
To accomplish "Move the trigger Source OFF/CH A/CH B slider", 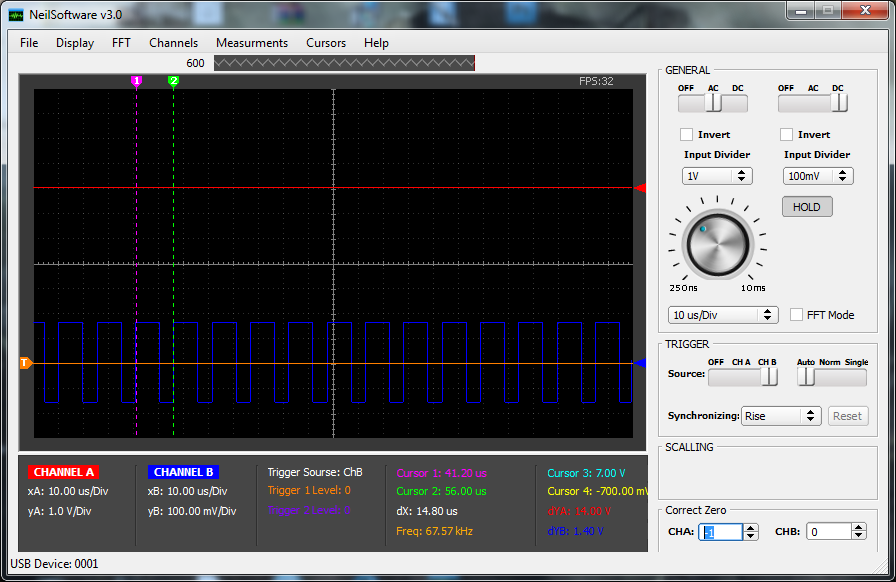I will 743,377.
